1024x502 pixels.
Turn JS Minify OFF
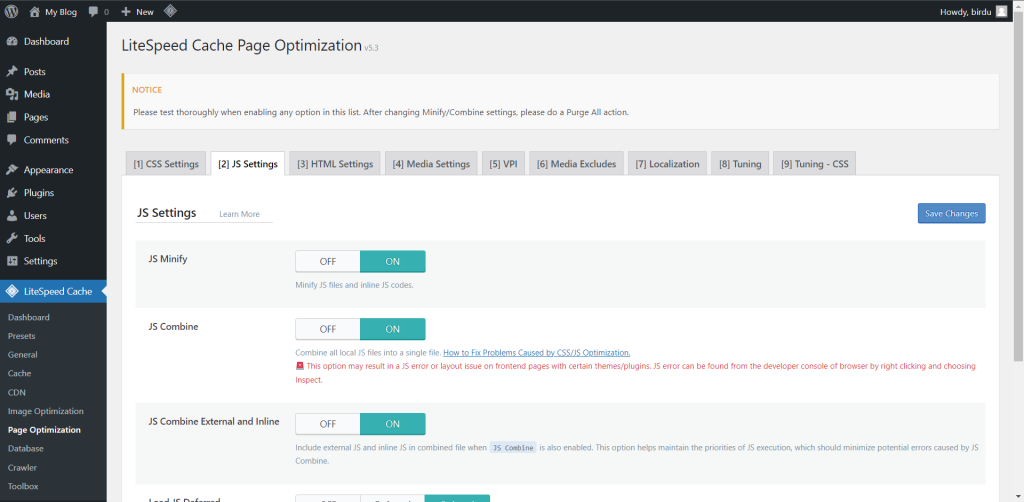[x=328, y=261]
